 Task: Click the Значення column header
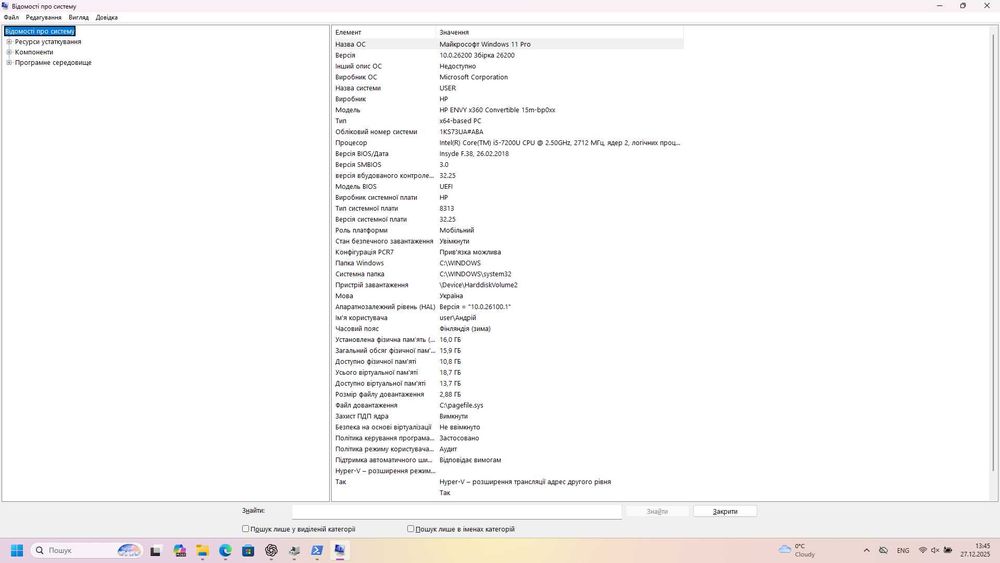(559, 32)
